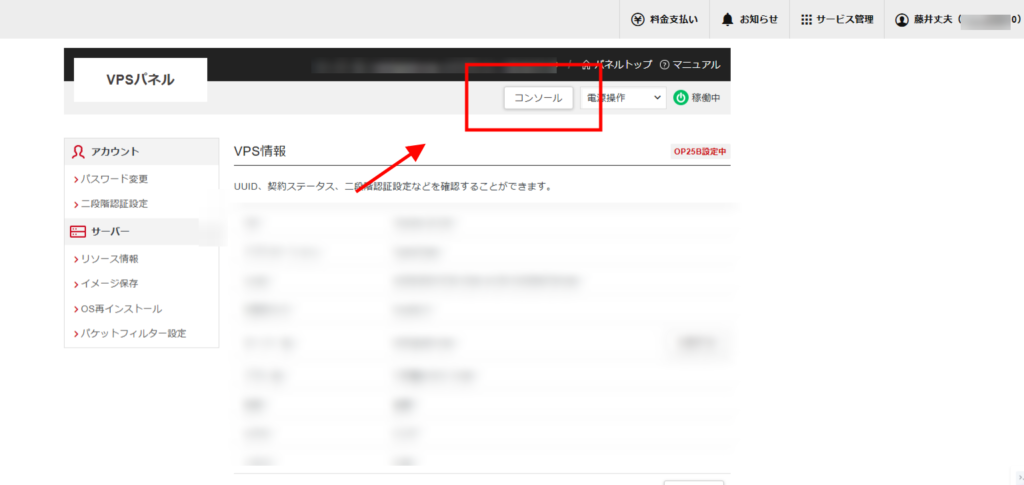Click the grid icon beside サービス管理

tap(807, 20)
